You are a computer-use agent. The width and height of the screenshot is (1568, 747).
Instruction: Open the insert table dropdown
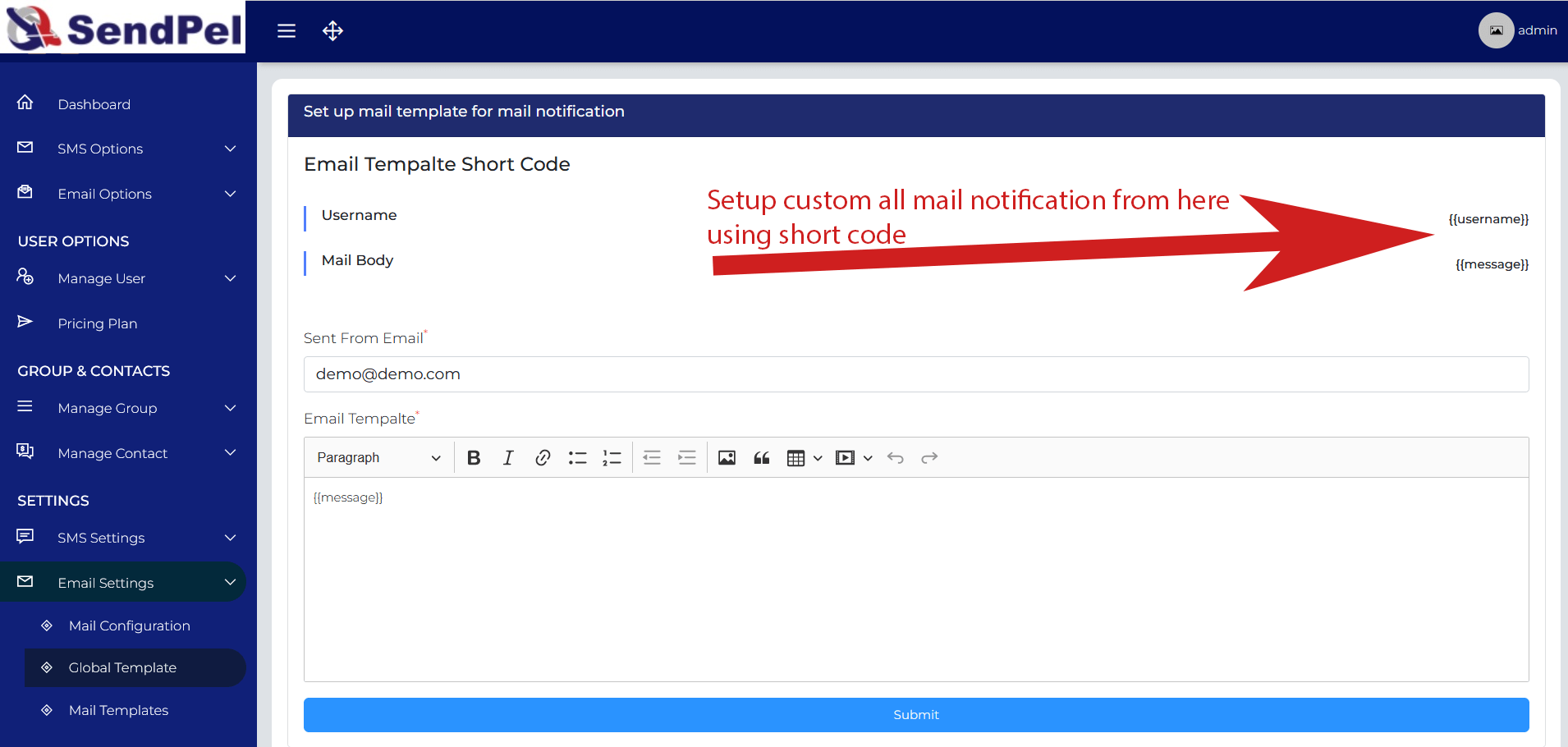pos(804,458)
